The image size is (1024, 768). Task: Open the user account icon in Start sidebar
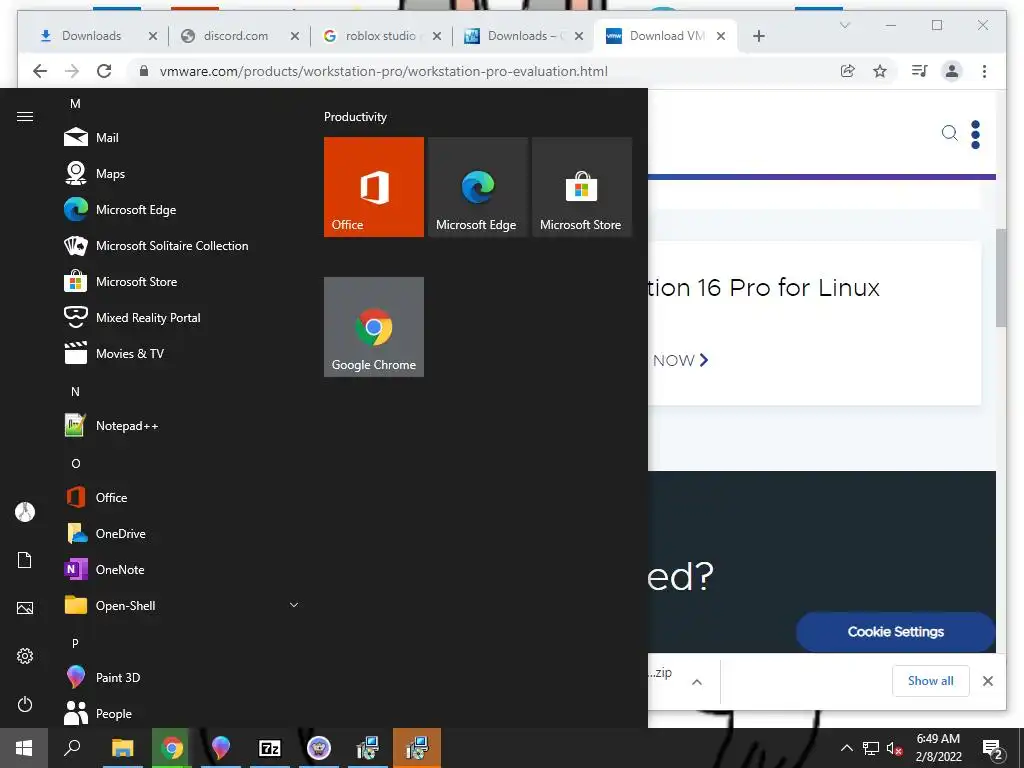(25, 512)
